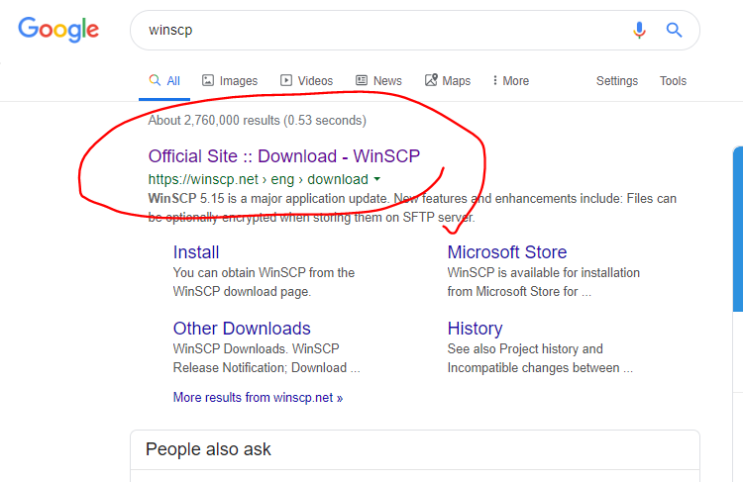This screenshot has width=743, height=482.
Task: Select the All search tab
Action: (164, 81)
